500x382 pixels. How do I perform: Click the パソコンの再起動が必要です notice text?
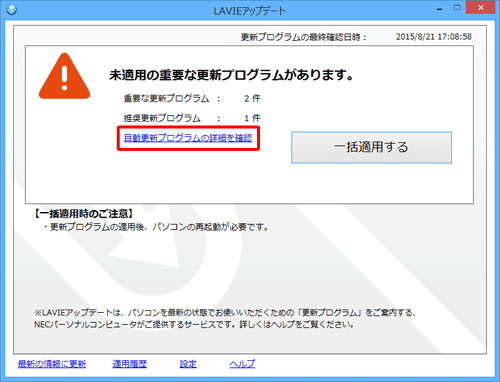coord(211,227)
